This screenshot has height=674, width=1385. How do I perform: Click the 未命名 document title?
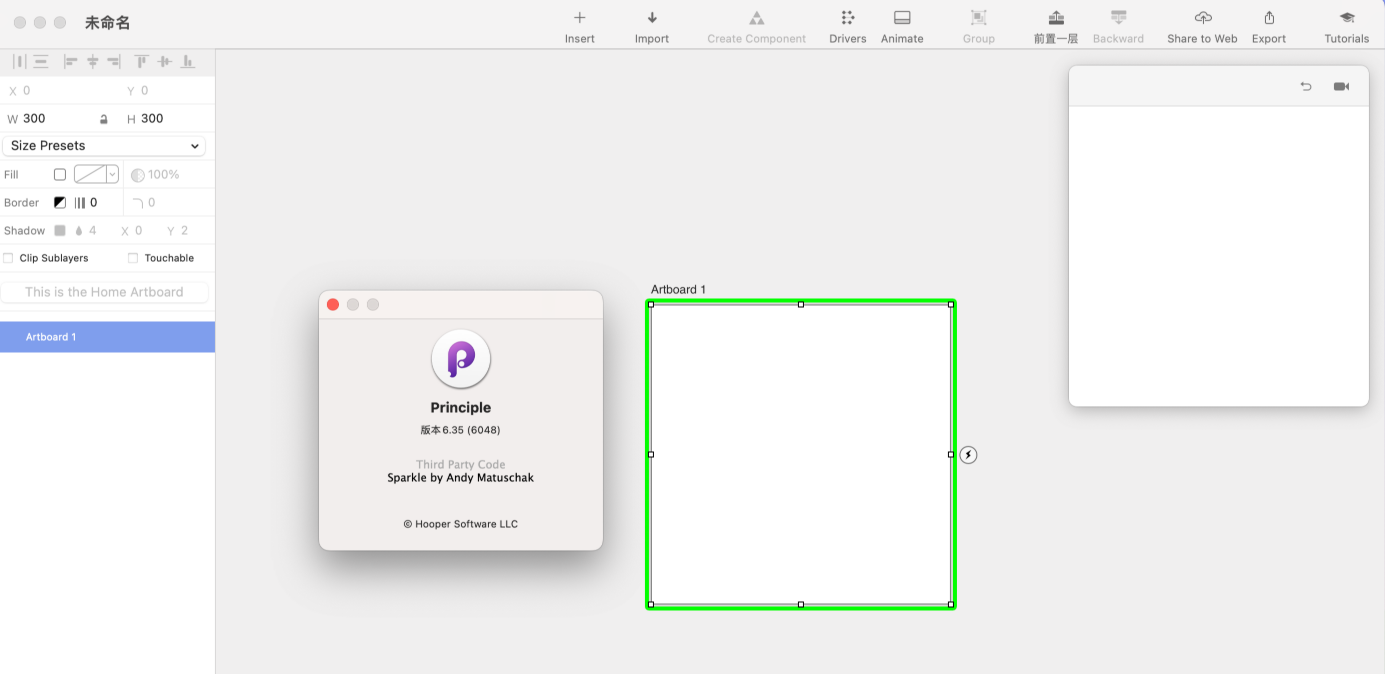coord(108,23)
